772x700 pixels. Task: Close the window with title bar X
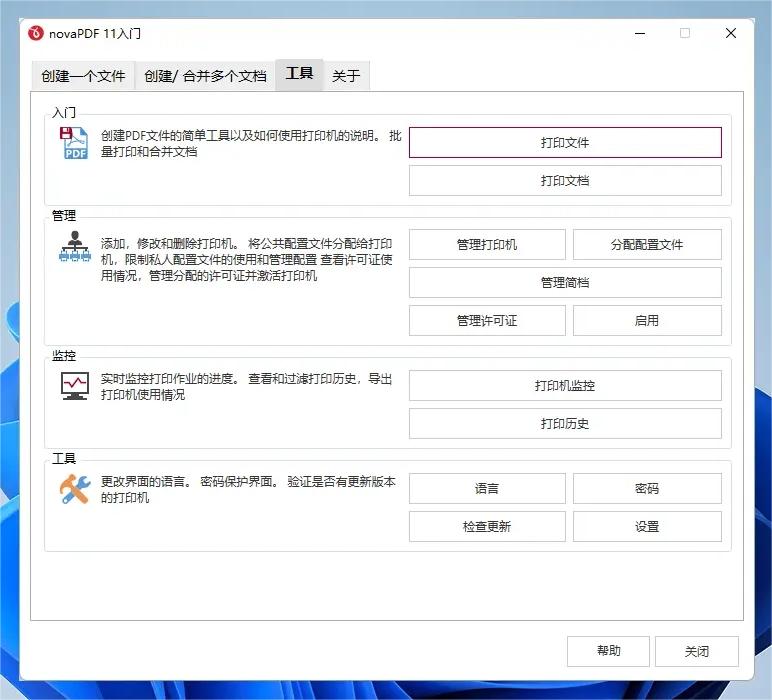click(731, 33)
